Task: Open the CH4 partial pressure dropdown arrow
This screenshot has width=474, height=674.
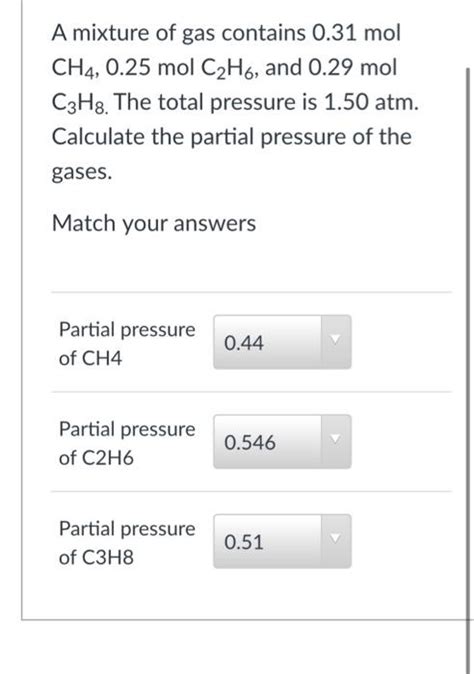Action: [336, 342]
